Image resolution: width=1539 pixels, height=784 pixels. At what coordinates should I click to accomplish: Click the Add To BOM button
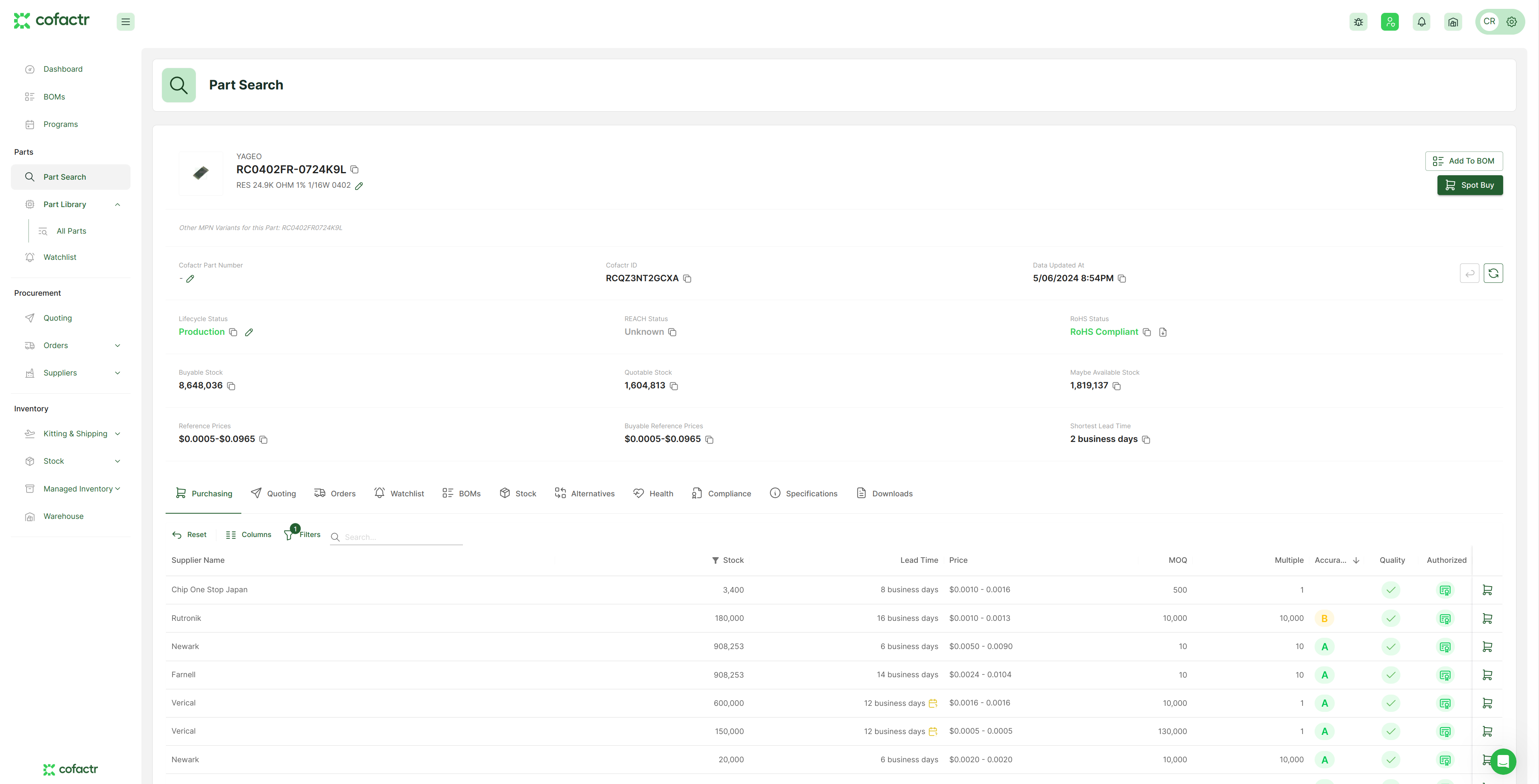click(1463, 161)
